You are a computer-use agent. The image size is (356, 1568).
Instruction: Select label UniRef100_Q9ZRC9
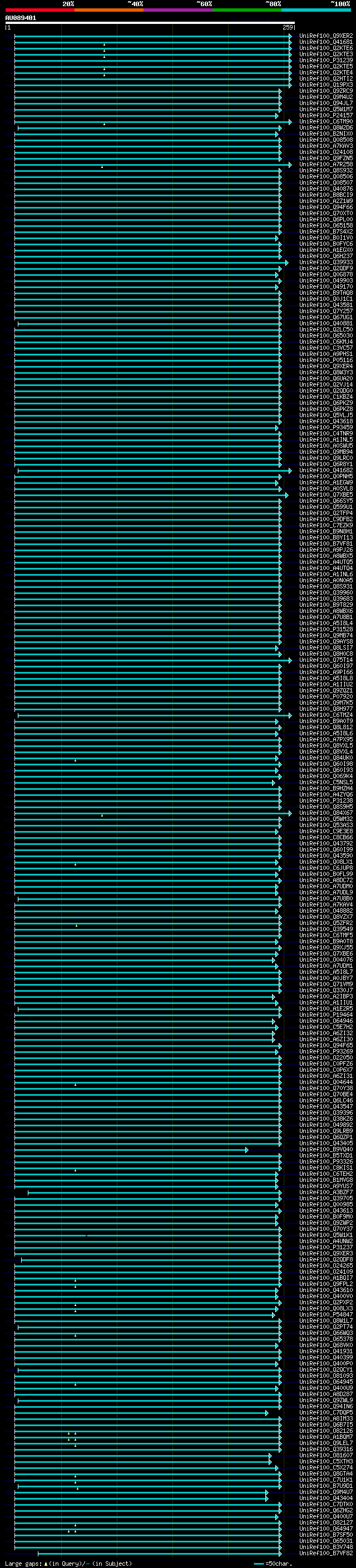pyautogui.click(x=326, y=91)
